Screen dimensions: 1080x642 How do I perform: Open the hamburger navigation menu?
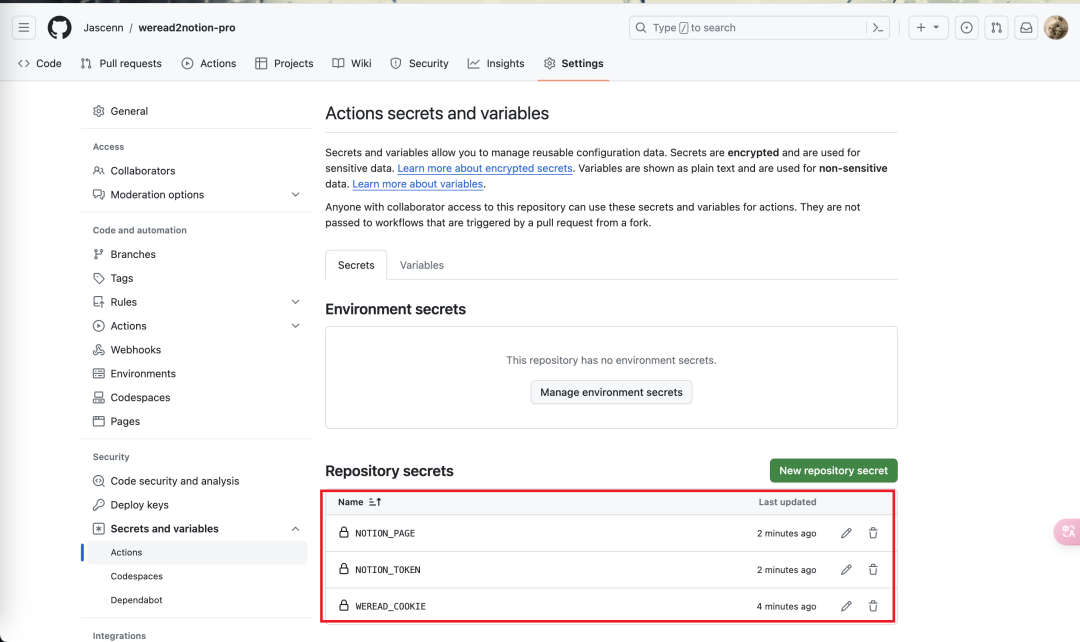24,27
